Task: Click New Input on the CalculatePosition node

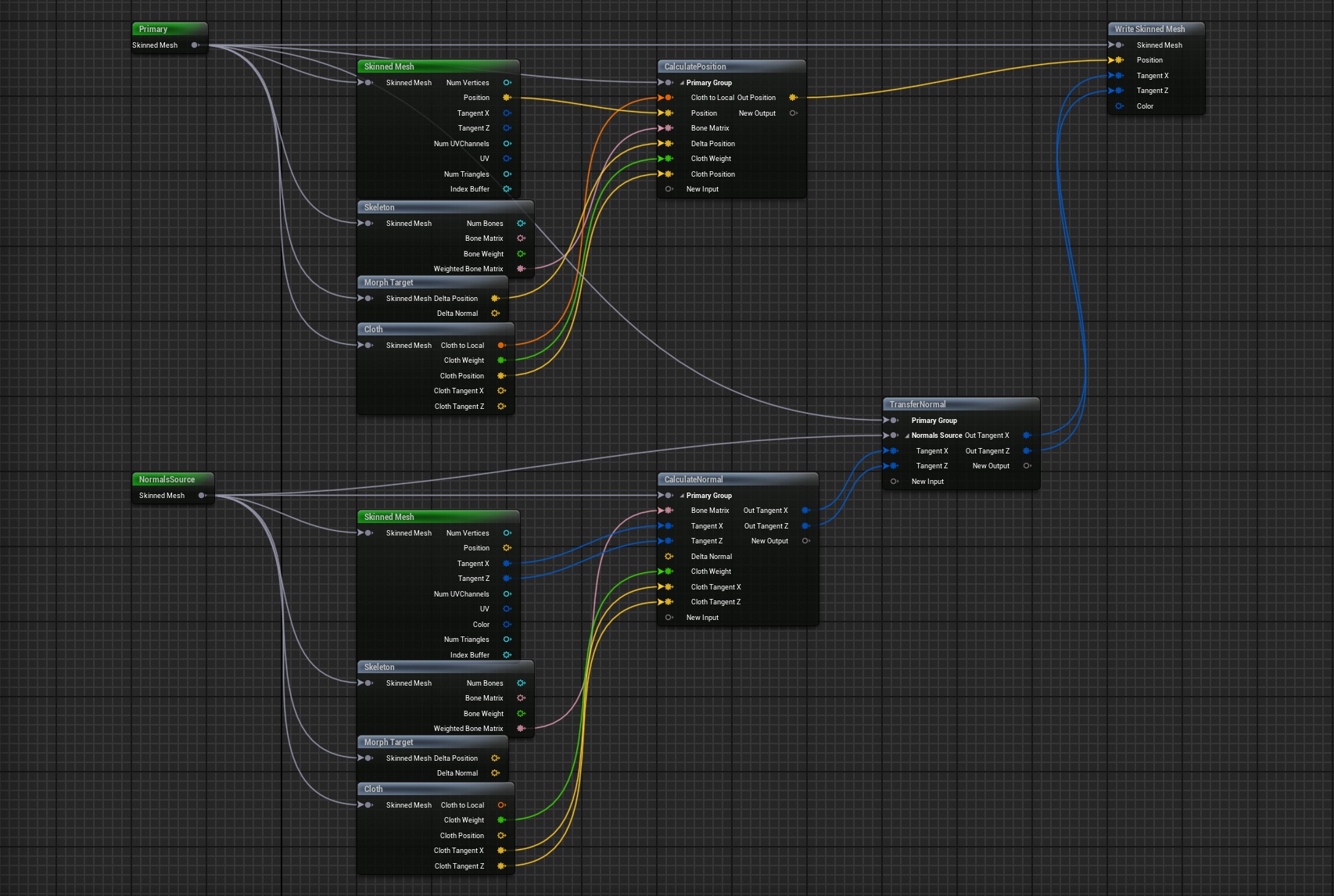Action: 701,189
